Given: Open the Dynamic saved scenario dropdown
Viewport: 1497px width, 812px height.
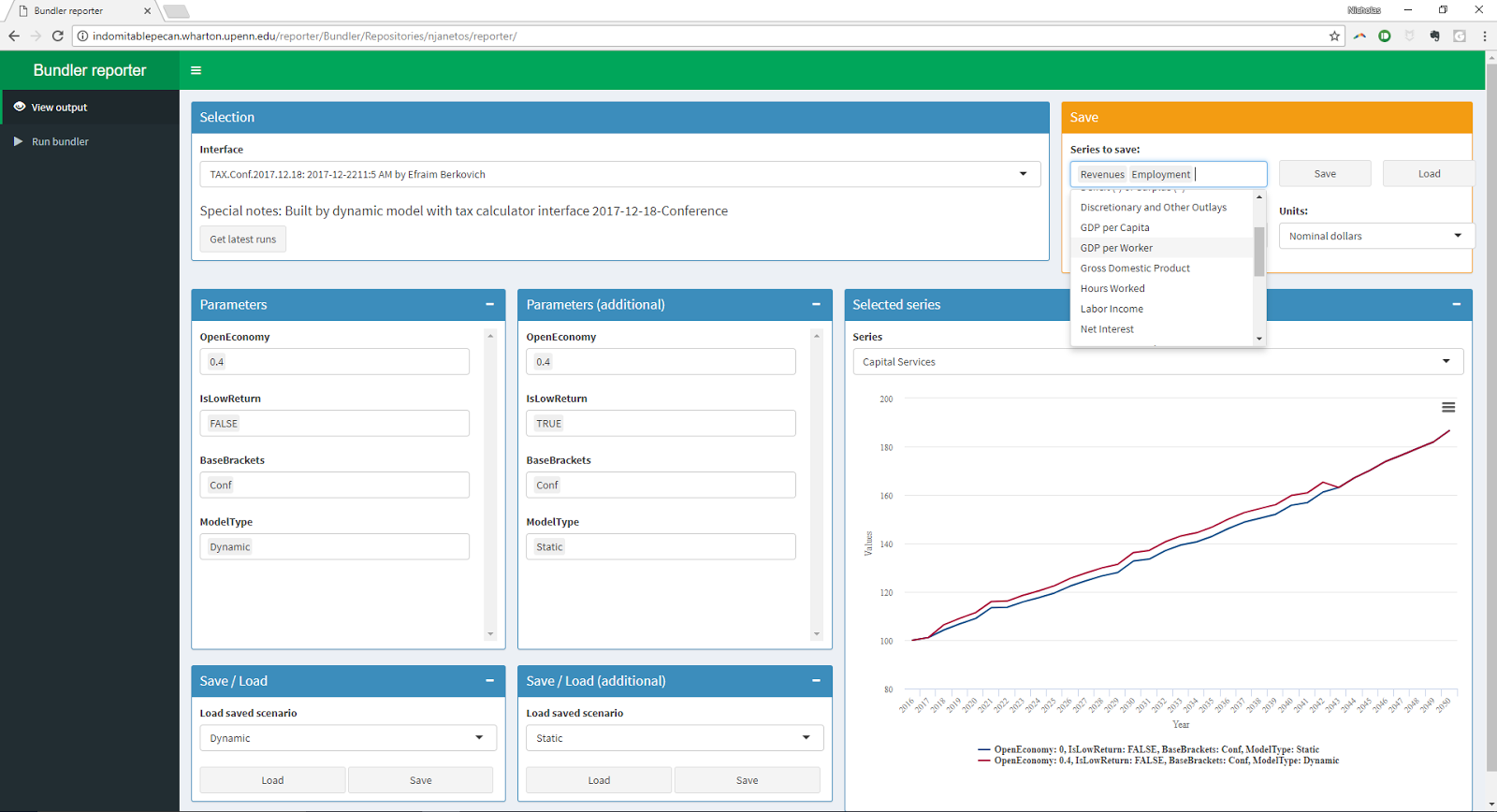Looking at the screenshot, I should (348, 738).
